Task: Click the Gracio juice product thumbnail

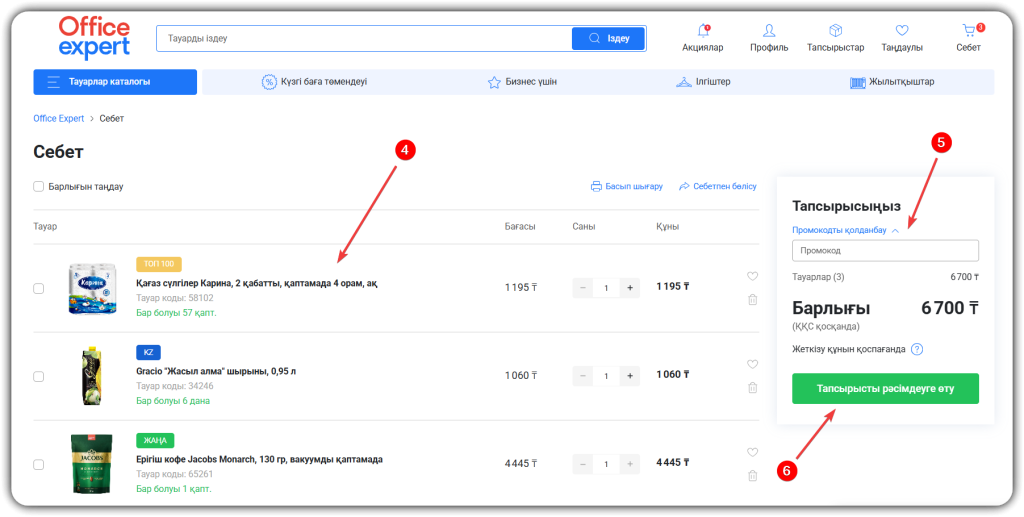Action: pos(91,377)
